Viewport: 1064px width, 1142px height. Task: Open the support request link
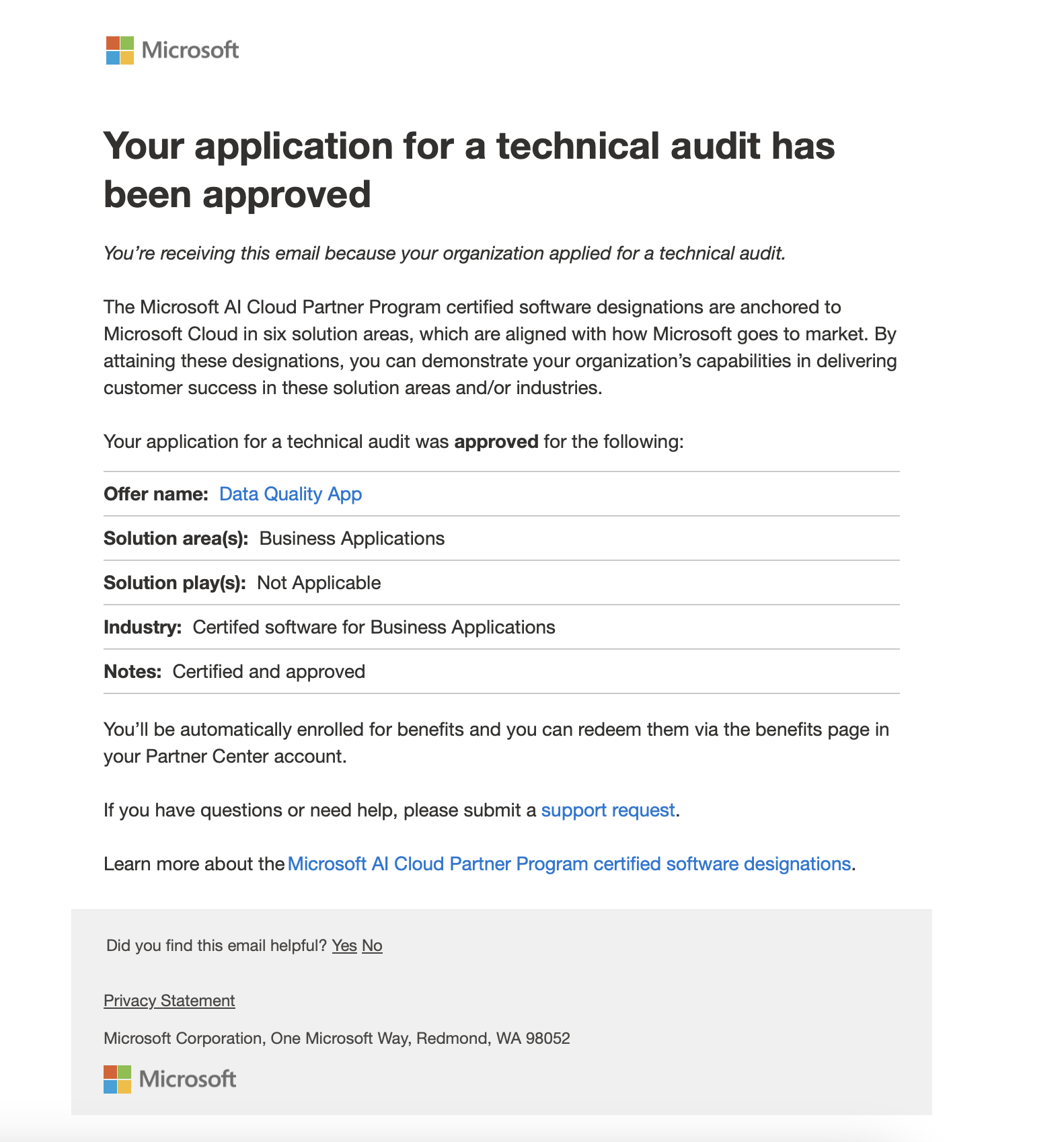coord(608,810)
